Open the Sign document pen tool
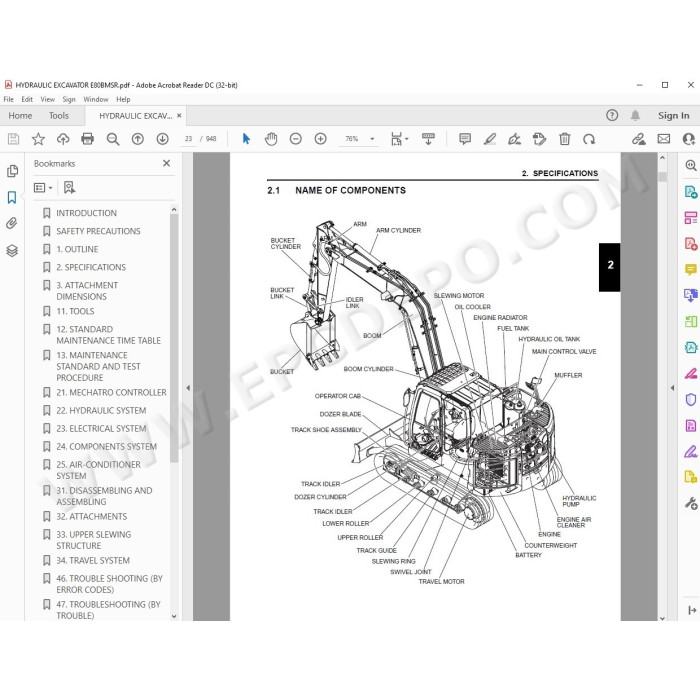700x700 pixels. tap(514, 139)
